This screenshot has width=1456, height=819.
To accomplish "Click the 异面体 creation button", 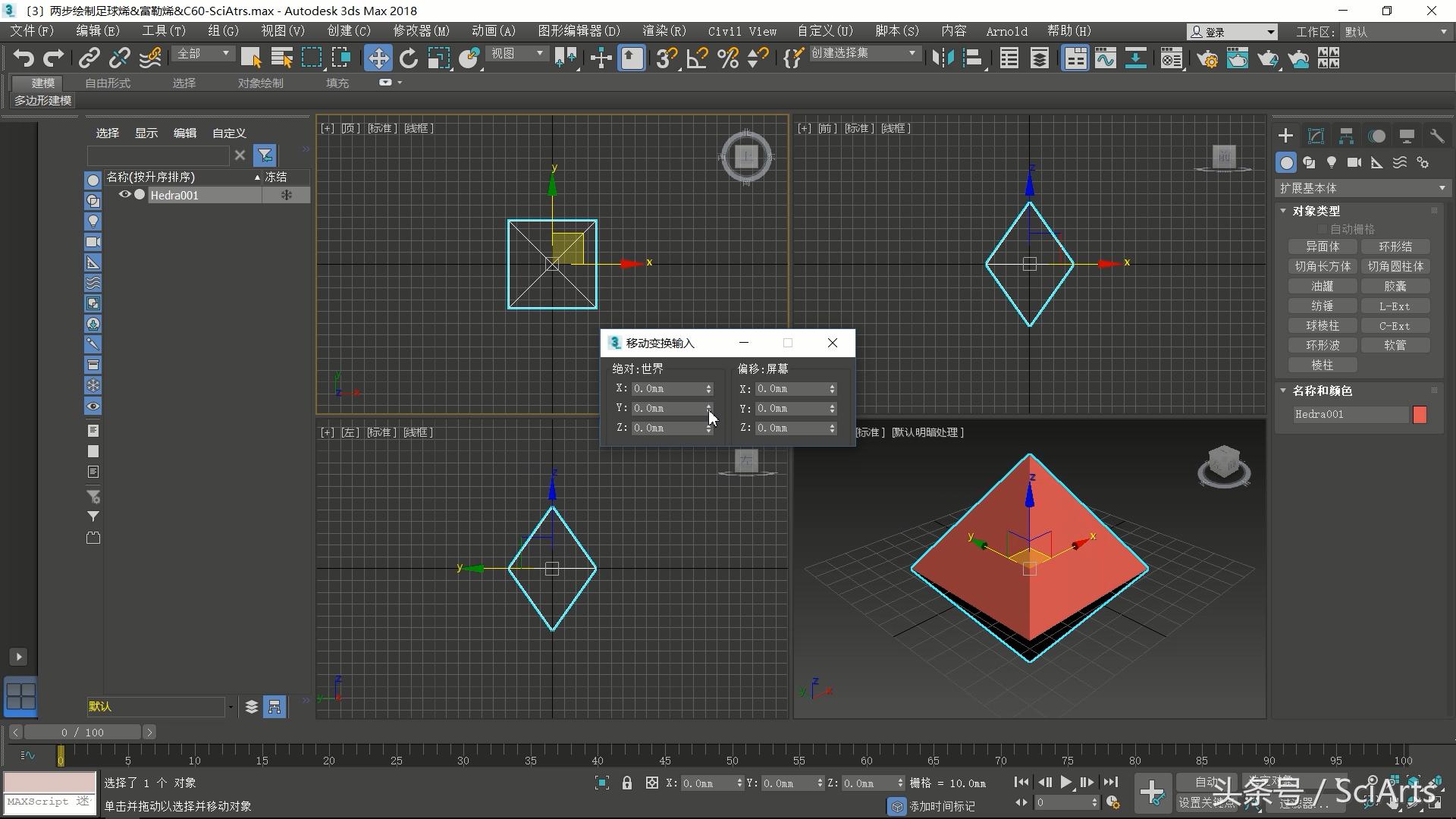I will [1322, 246].
